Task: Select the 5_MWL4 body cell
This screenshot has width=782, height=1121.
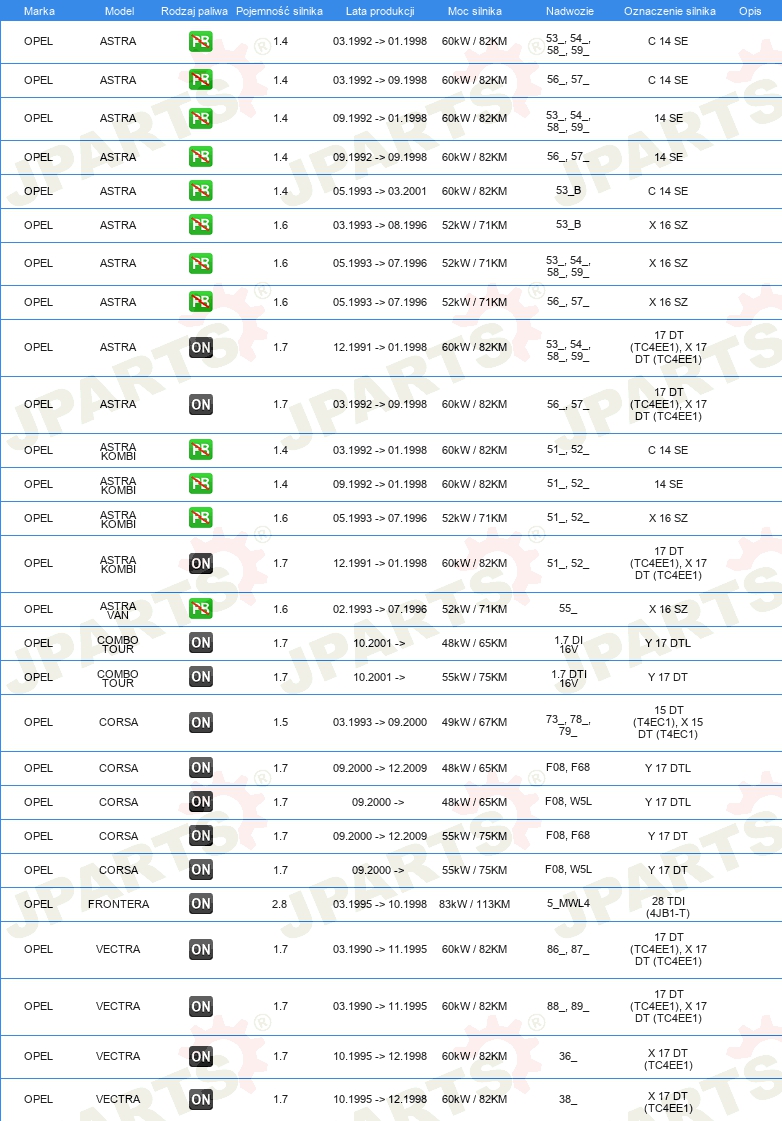Action: tap(568, 904)
